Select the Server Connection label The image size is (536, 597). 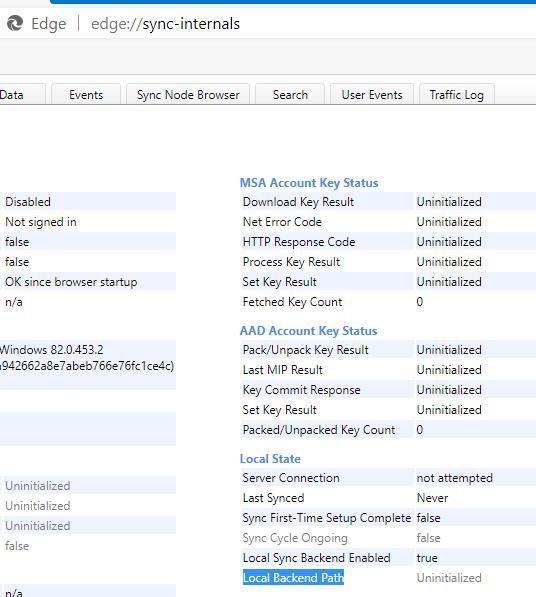[x=291, y=478]
